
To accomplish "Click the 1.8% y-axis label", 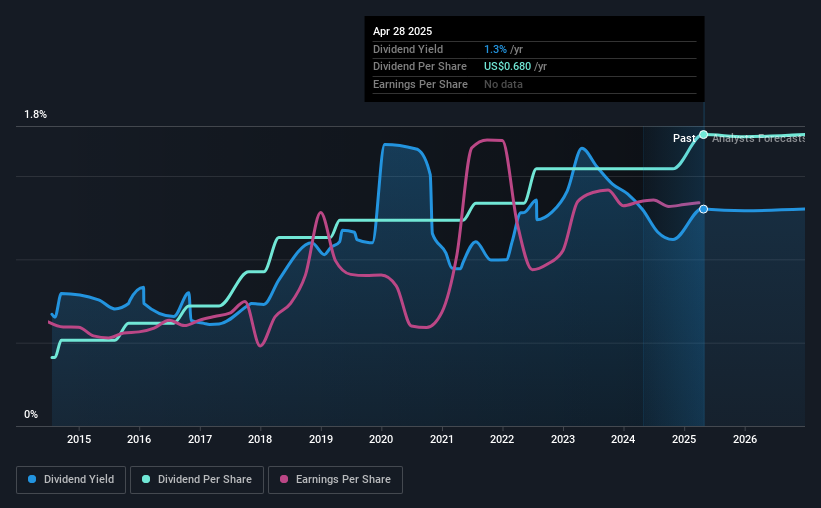I will [36, 115].
